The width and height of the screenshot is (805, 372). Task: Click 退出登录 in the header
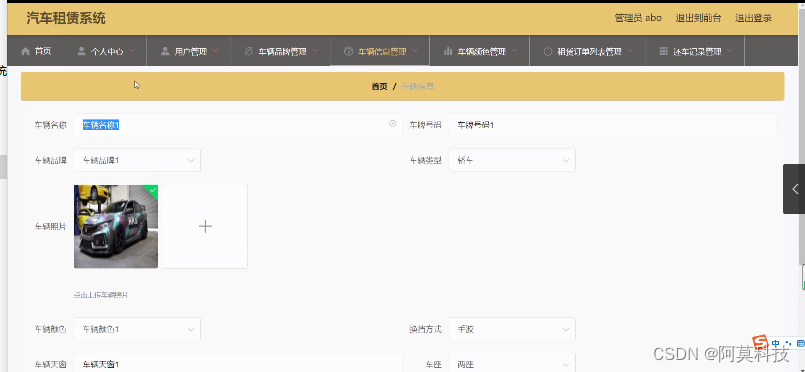(753, 18)
